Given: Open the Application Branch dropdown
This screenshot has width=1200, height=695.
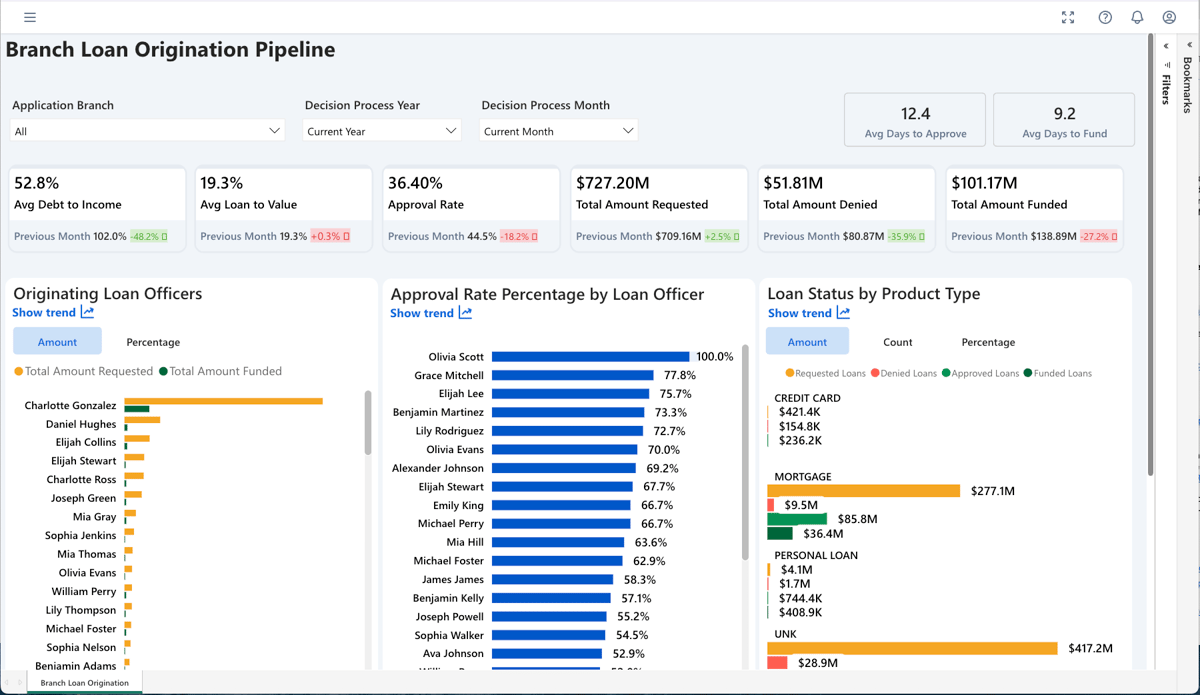Looking at the screenshot, I should [x=147, y=131].
